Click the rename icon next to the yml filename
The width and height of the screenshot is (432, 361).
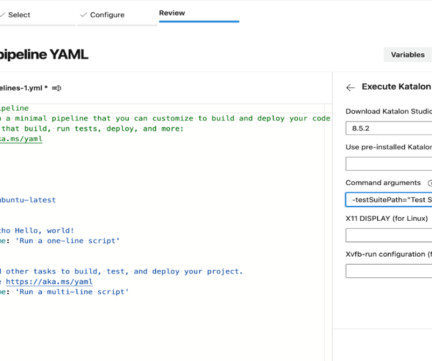tap(57, 88)
